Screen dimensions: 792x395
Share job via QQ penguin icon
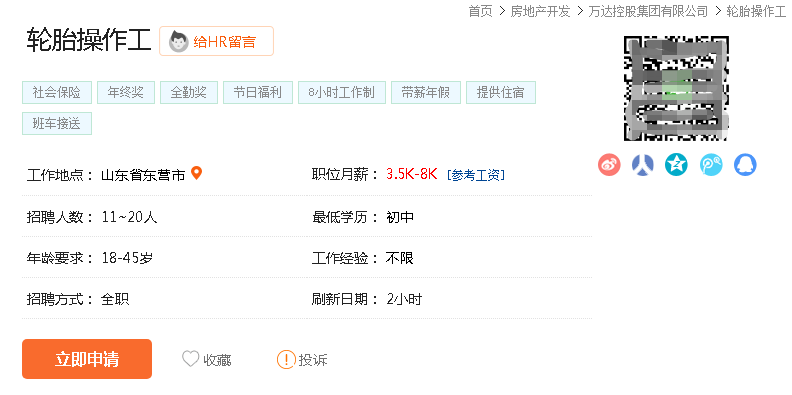tap(745, 165)
